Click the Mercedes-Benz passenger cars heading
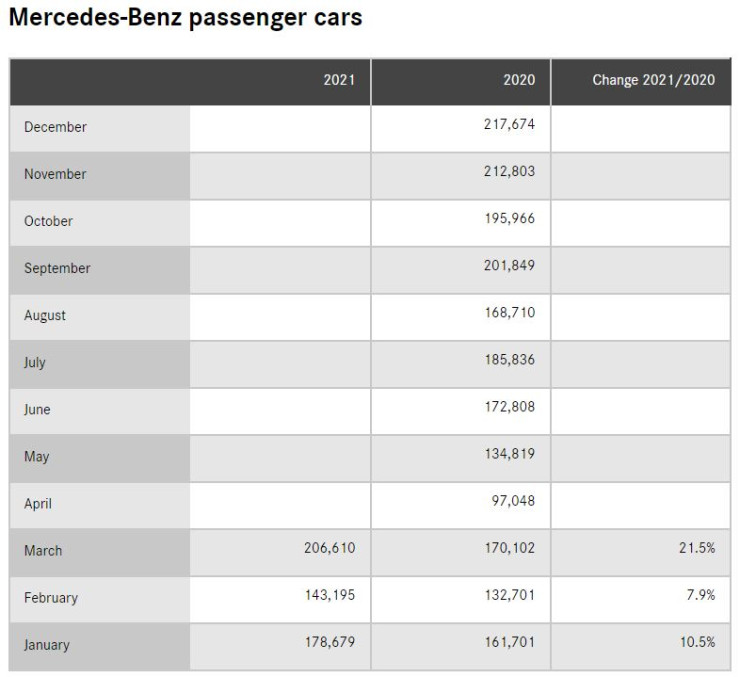Image resolution: width=740 pixels, height=677 pixels. pos(185,19)
